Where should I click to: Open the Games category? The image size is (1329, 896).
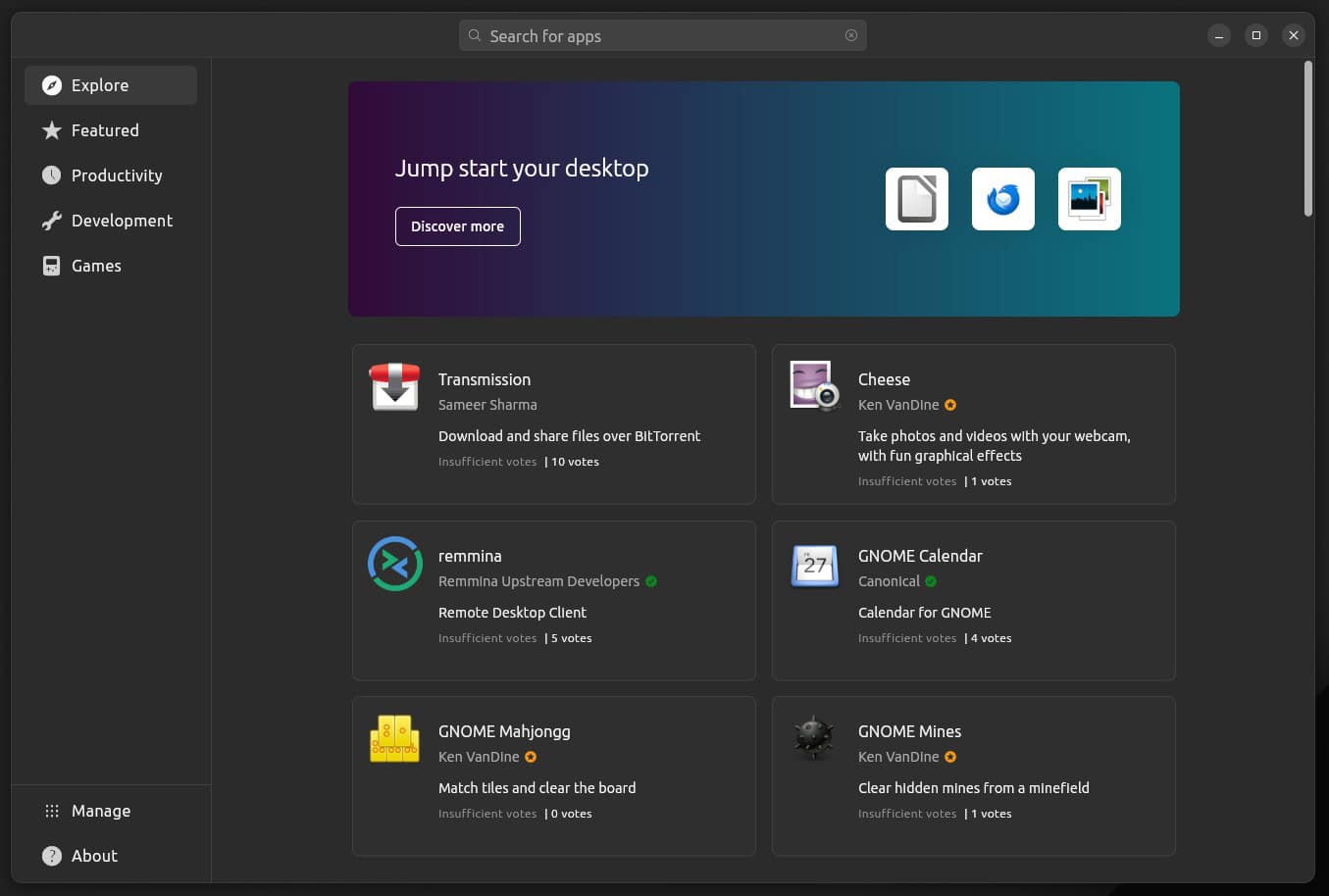tap(96, 266)
